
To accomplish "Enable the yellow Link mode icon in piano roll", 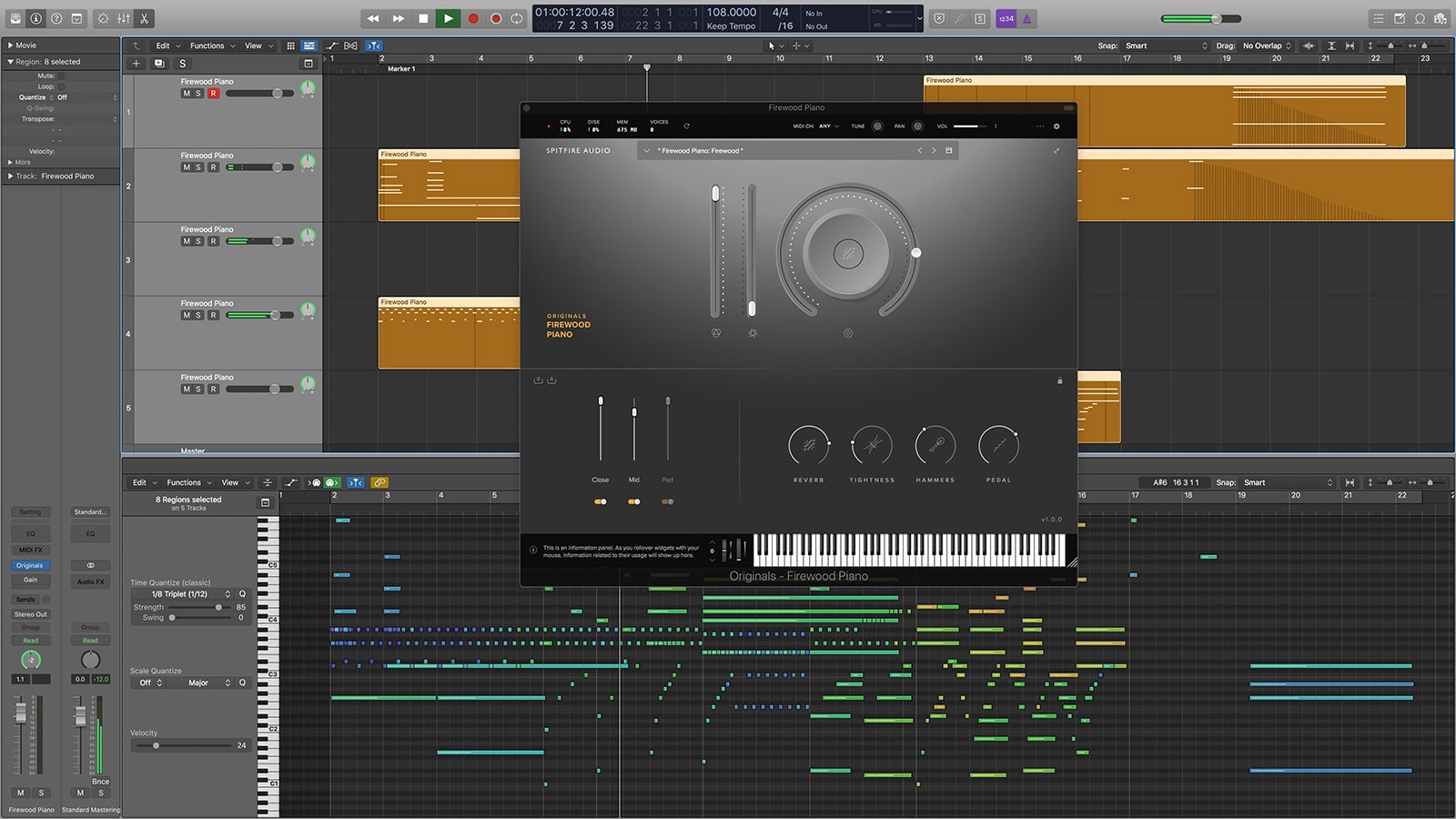I will tap(380, 482).
